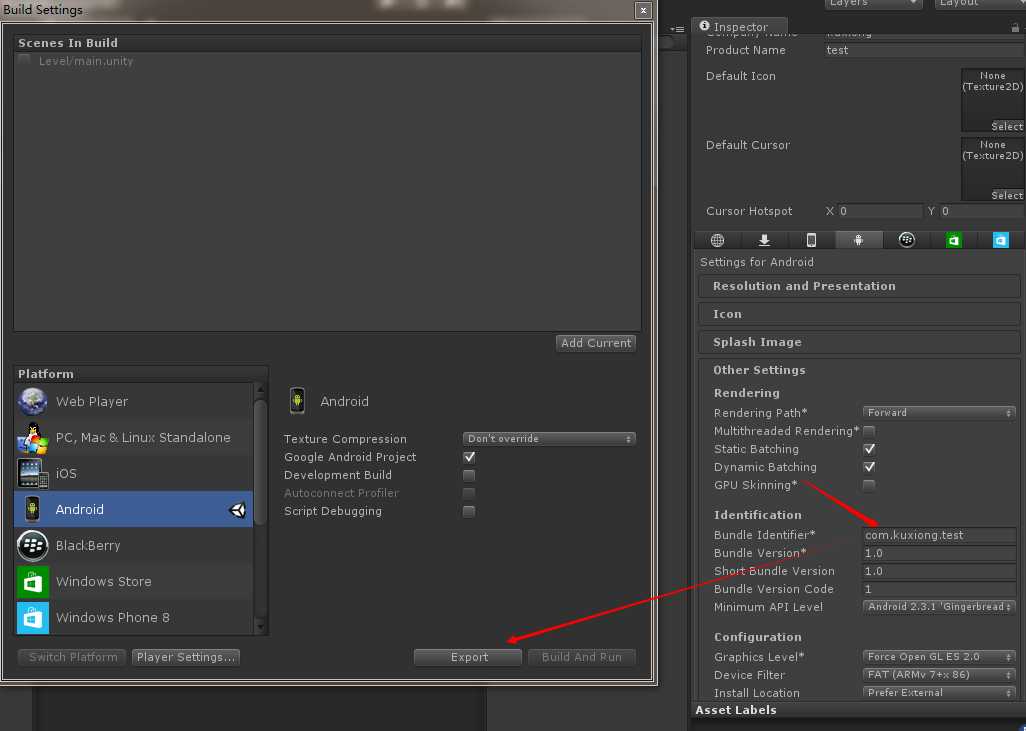Open Minimum API Level dropdown

click(939, 607)
